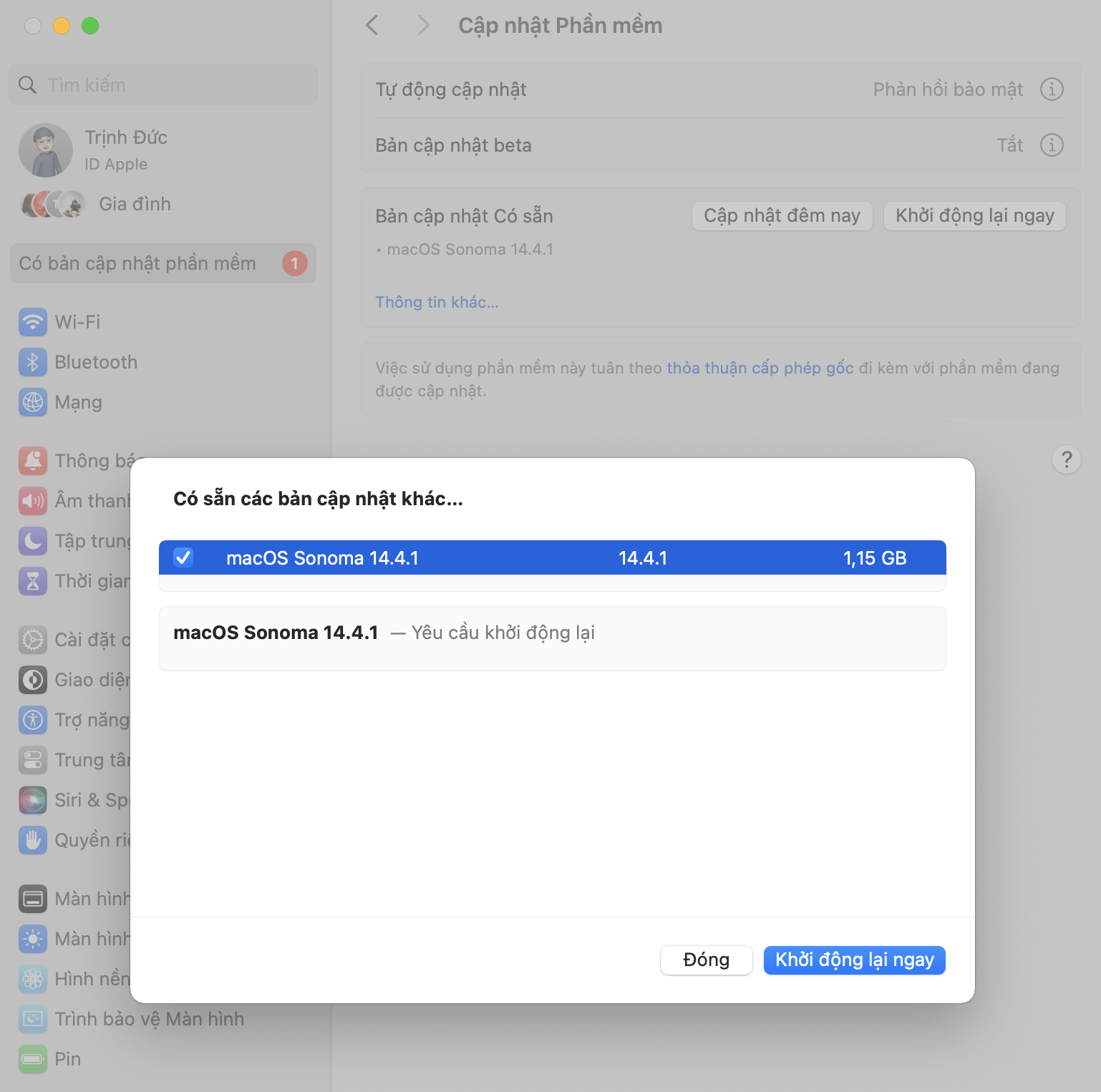
Task: Open Thông tin khác link
Action: pyautogui.click(x=437, y=302)
